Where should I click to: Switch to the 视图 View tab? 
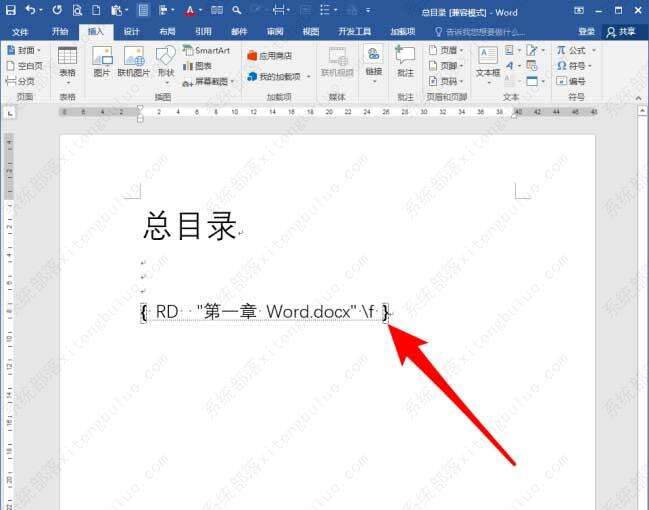(x=310, y=31)
